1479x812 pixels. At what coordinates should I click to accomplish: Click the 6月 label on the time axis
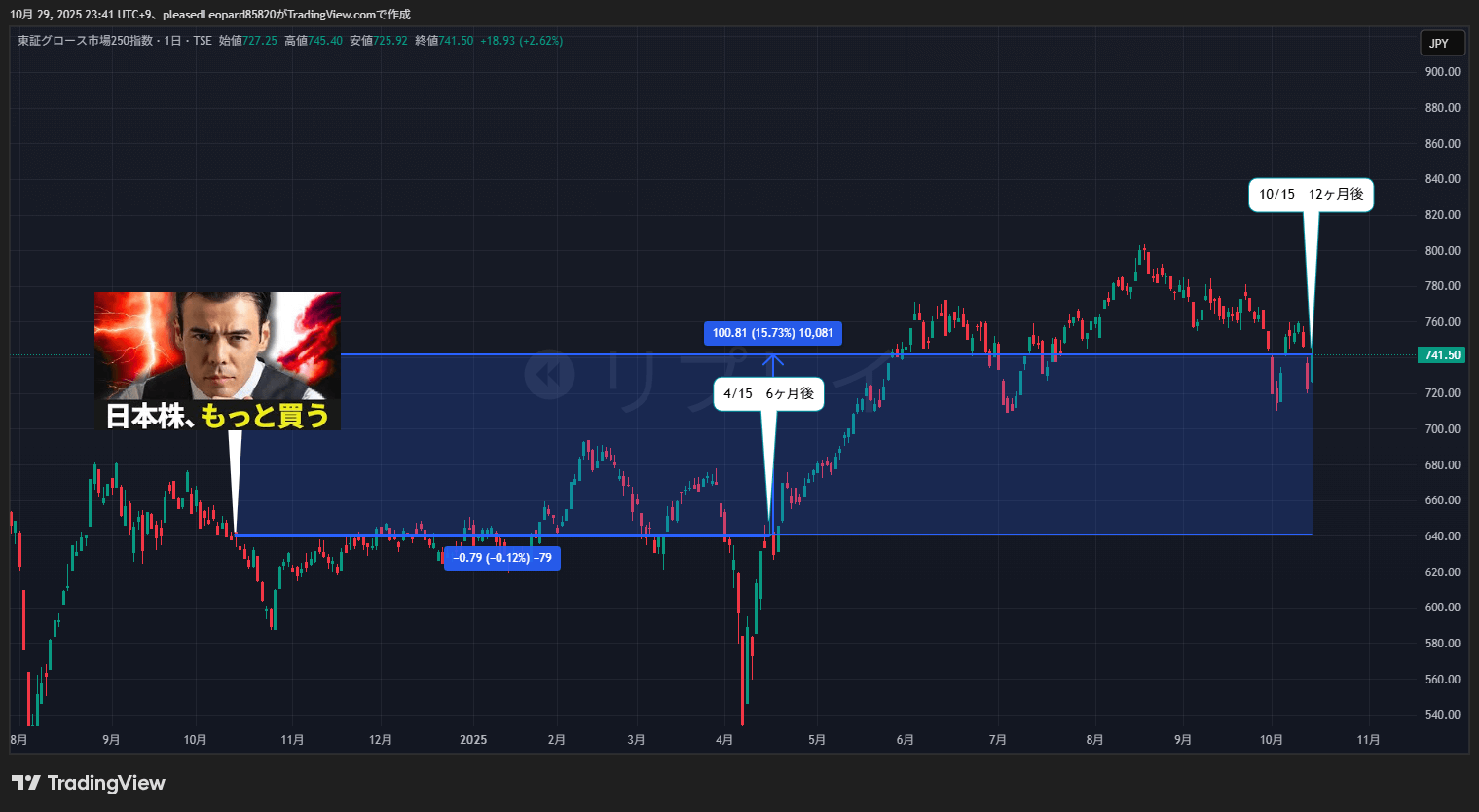pos(906,740)
